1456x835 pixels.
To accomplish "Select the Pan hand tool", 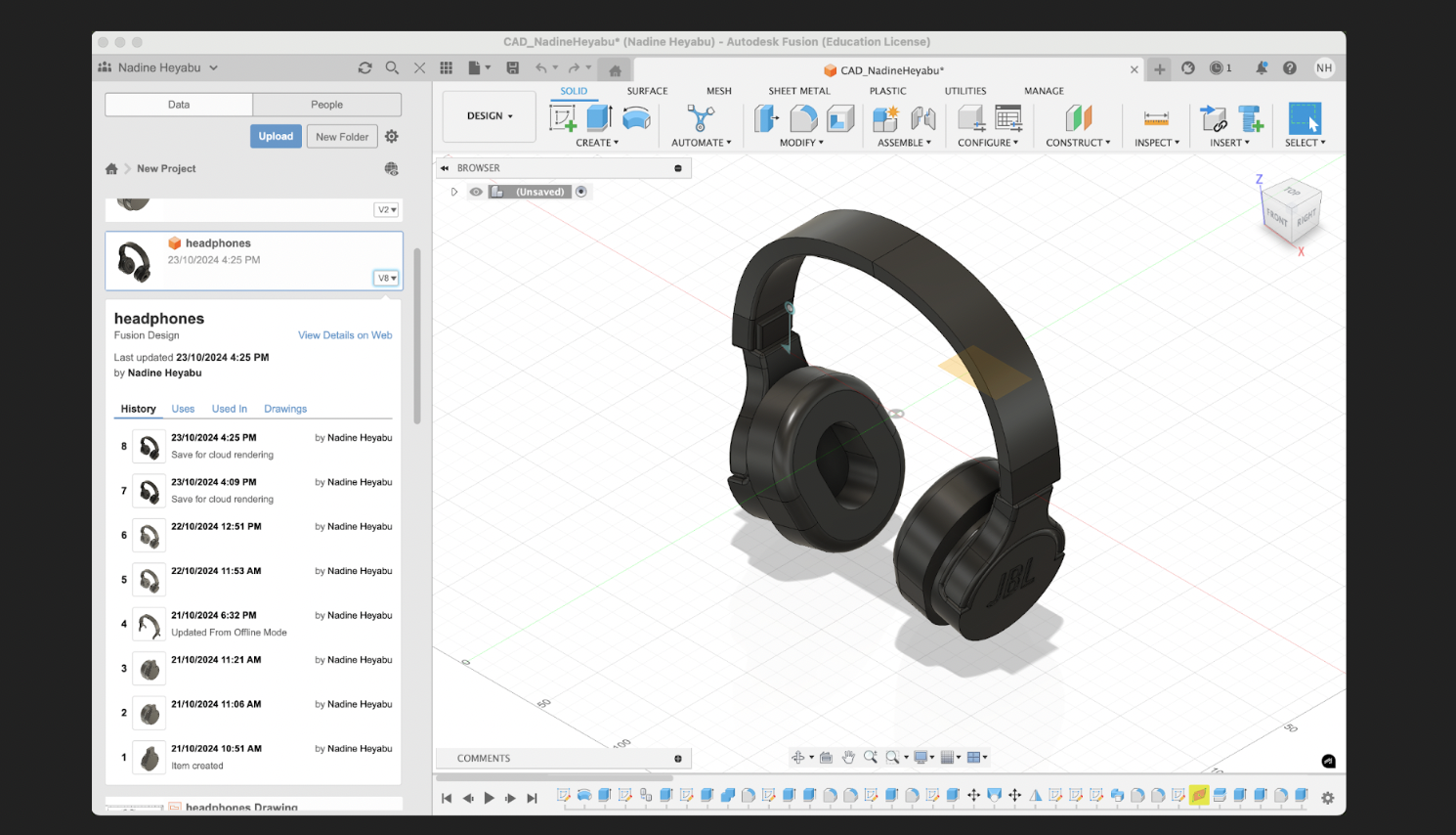I will (848, 757).
